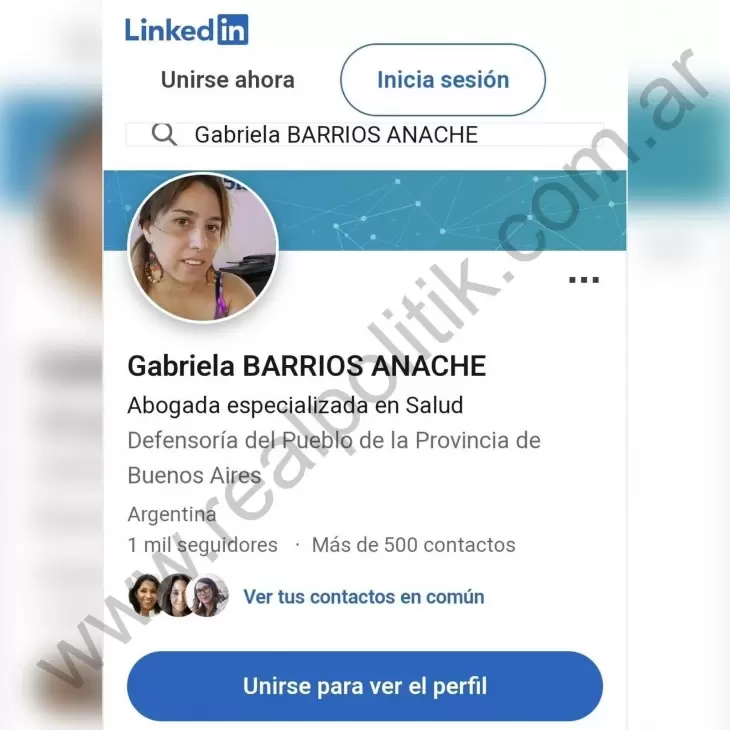Click Más de 500 contactos
The height and width of the screenshot is (730, 730).
(x=414, y=545)
